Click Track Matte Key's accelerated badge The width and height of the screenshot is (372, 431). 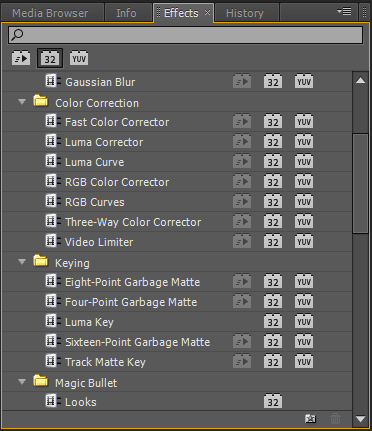[242, 361]
